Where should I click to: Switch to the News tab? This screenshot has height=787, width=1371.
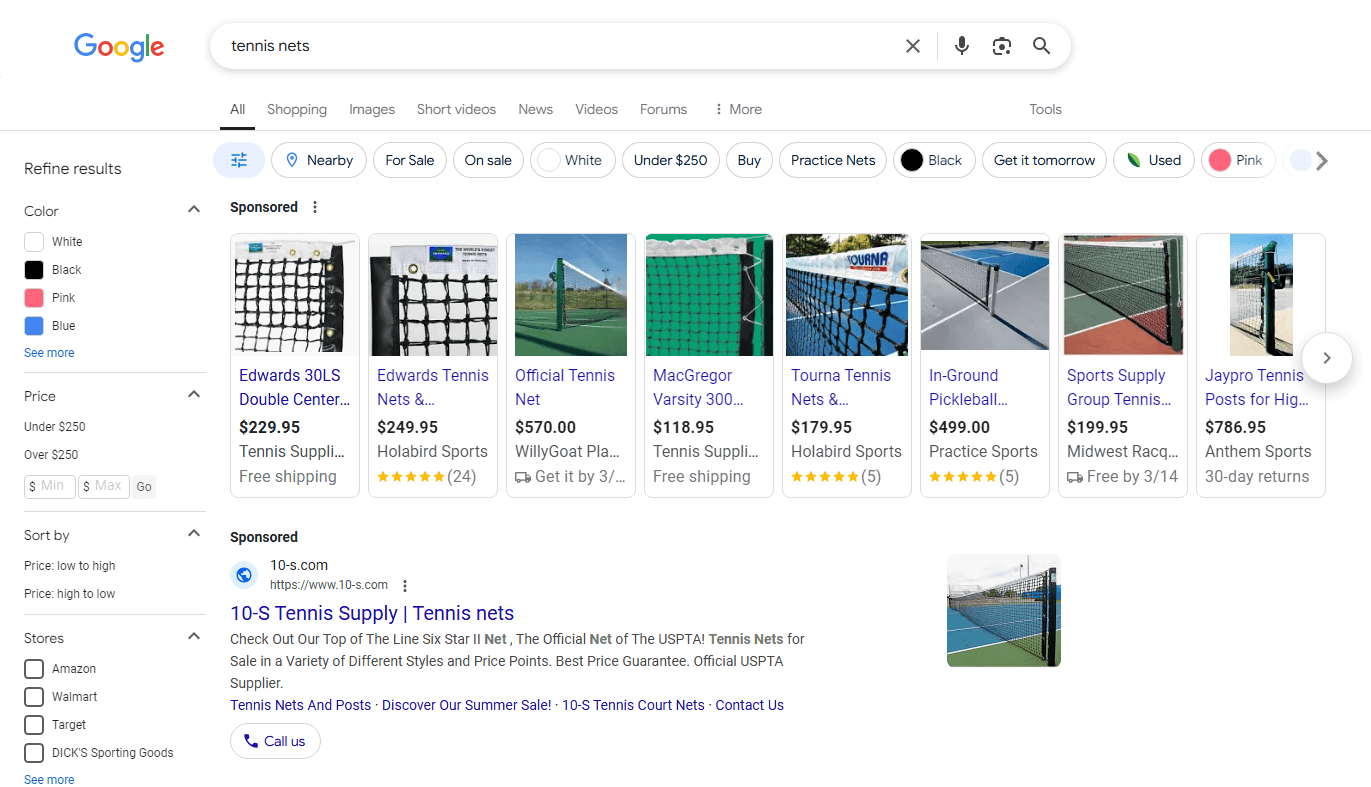pyautogui.click(x=535, y=109)
